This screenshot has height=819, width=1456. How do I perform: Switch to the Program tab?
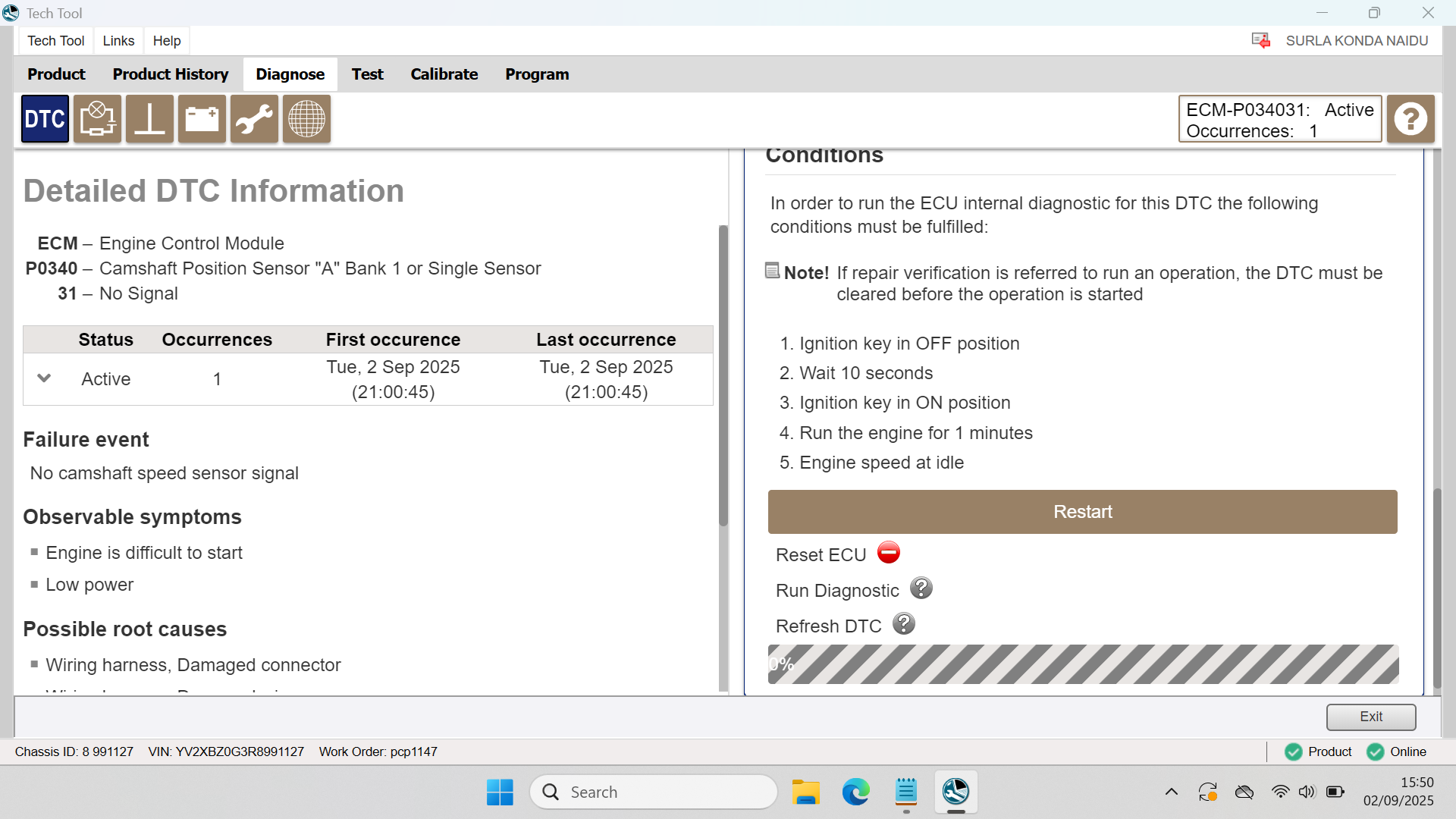[x=537, y=74]
